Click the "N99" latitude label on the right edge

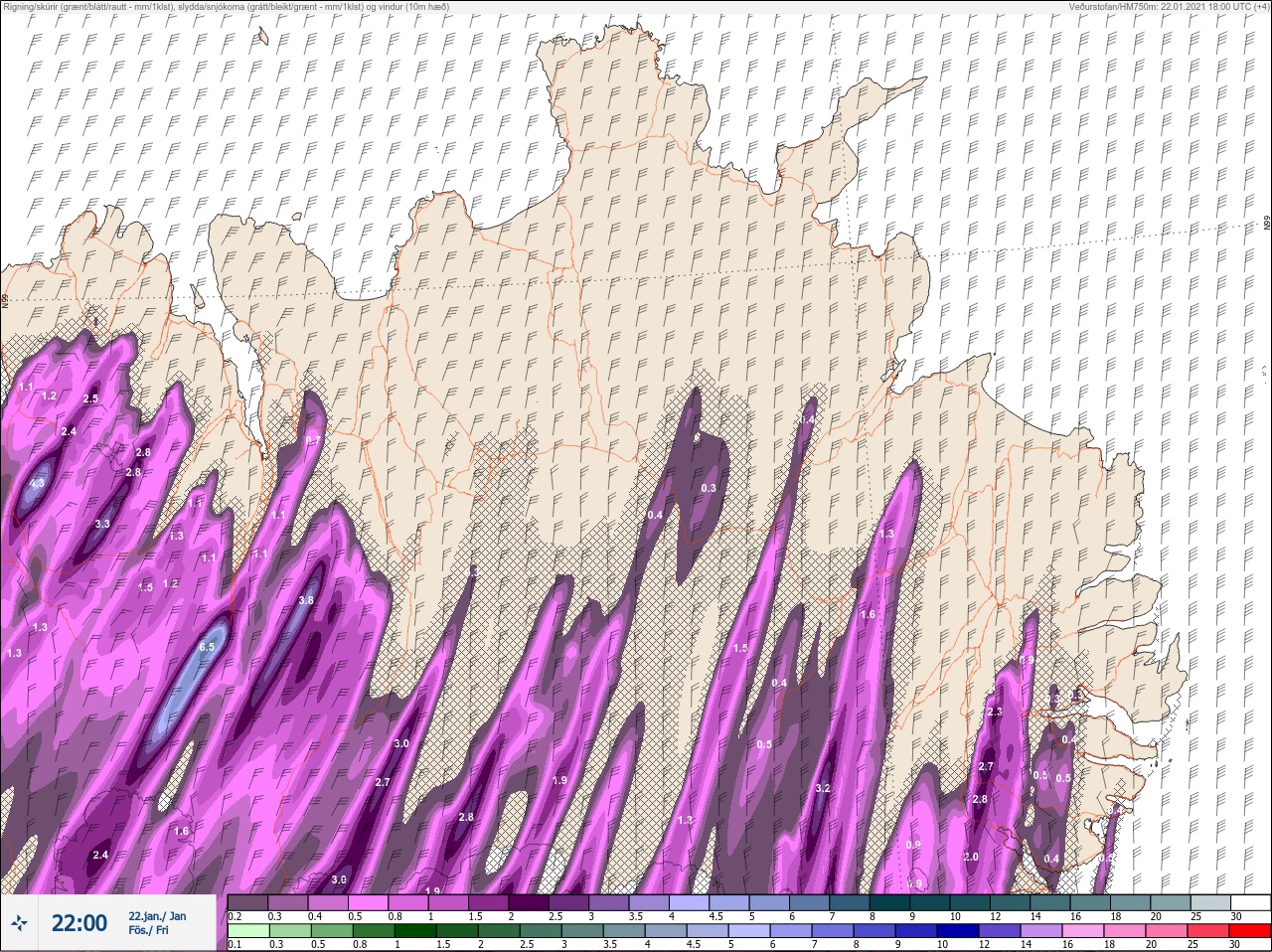pos(1267,225)
